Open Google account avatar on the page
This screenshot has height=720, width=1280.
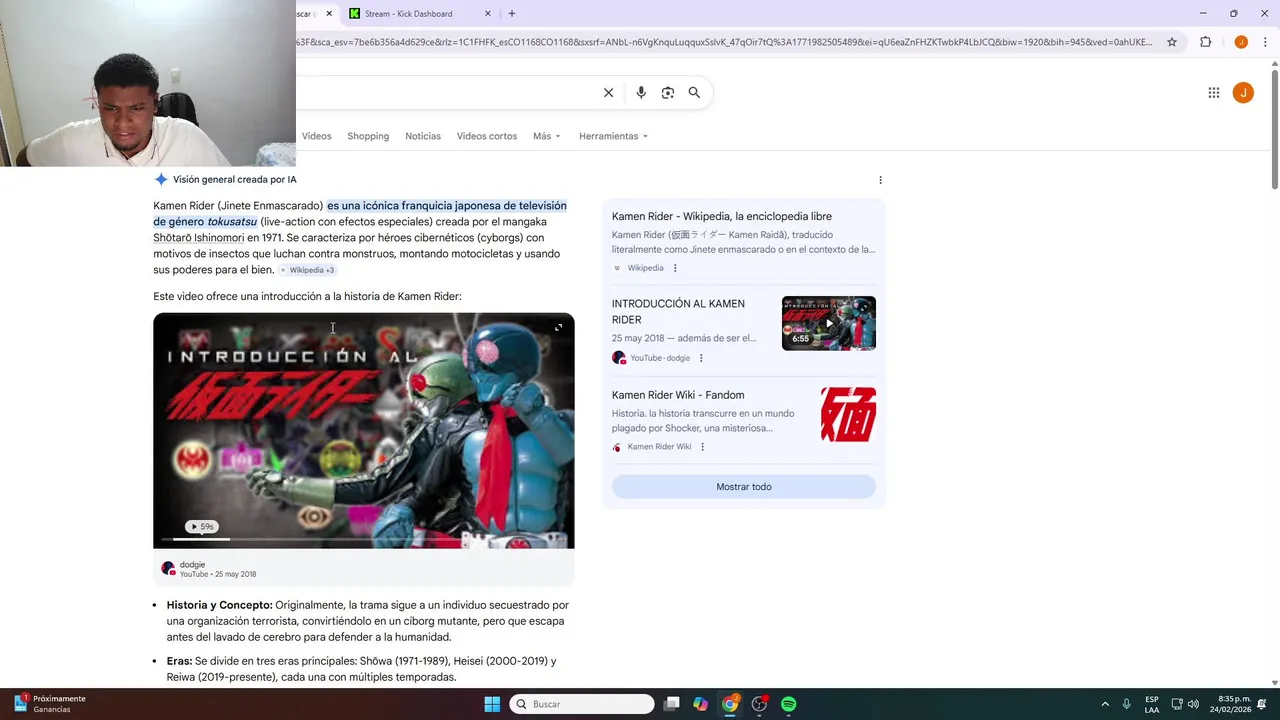coord(1243,93)
